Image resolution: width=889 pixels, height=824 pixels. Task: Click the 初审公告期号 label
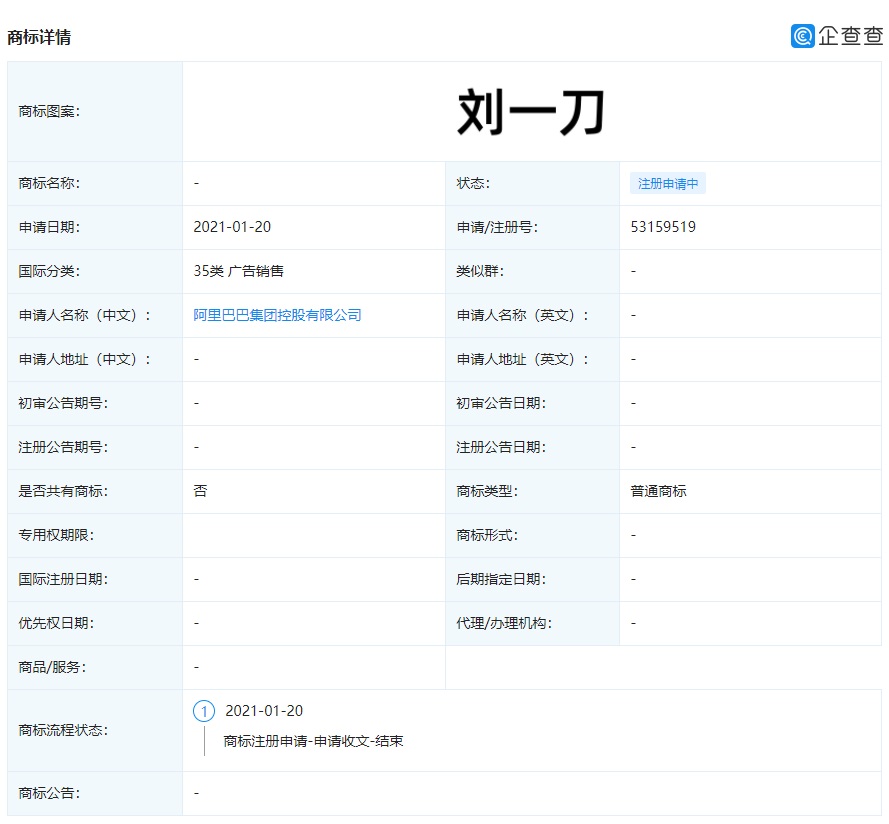coord(63,403)
